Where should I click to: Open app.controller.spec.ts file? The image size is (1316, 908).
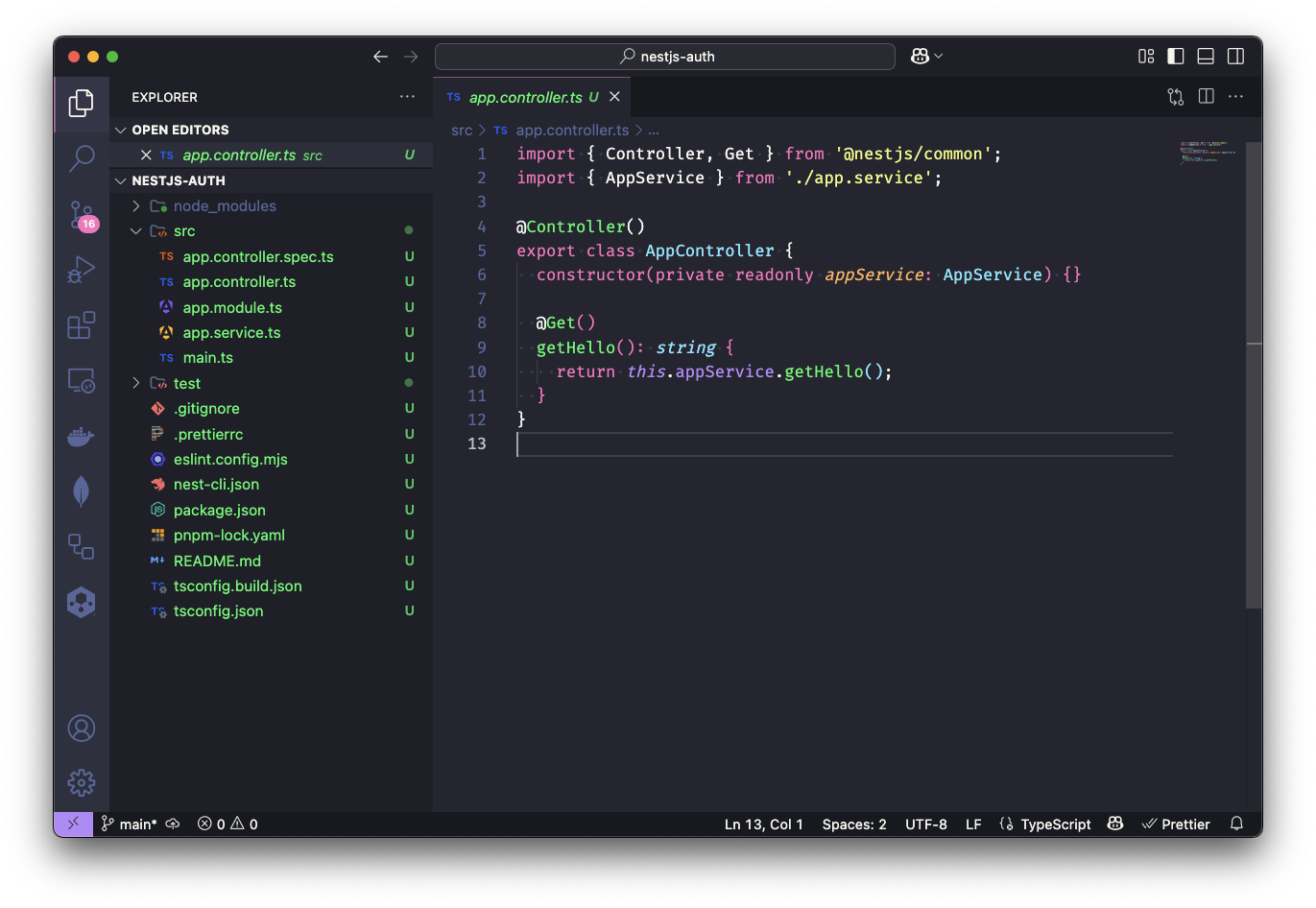[272, 257]
